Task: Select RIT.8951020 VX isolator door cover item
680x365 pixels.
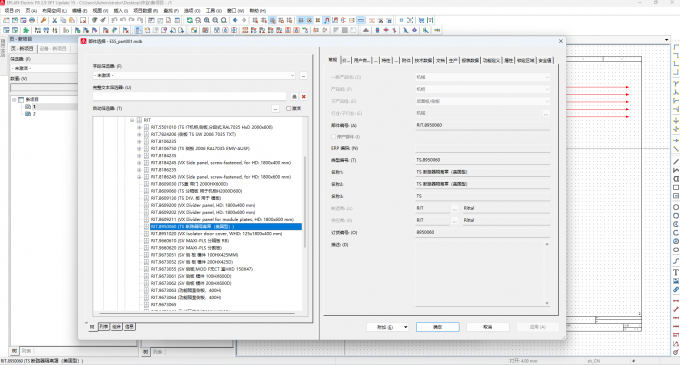Action: pyautogui.click(x=216, y=234)
